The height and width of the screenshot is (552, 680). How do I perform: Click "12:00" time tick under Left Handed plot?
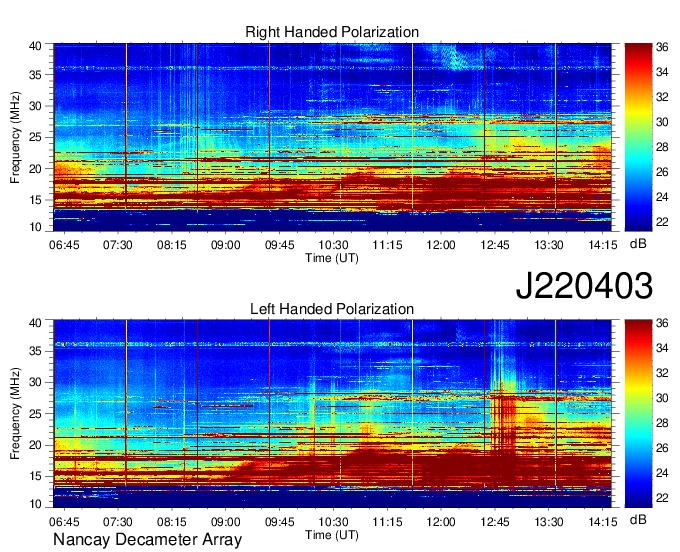441,522
